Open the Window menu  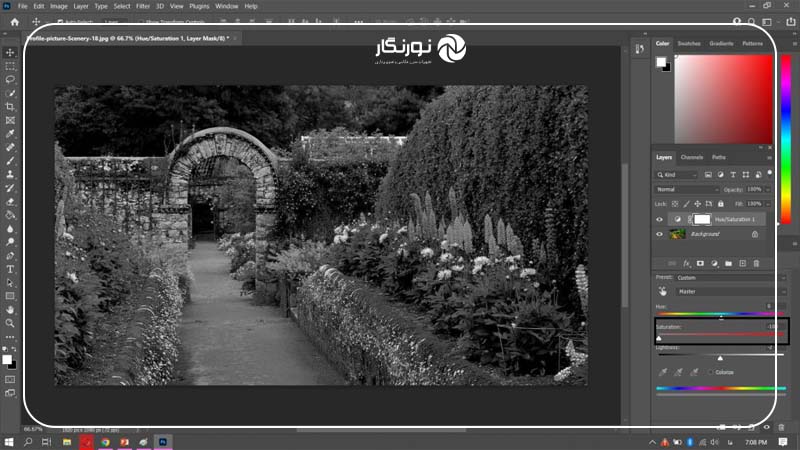click(227, 6)
